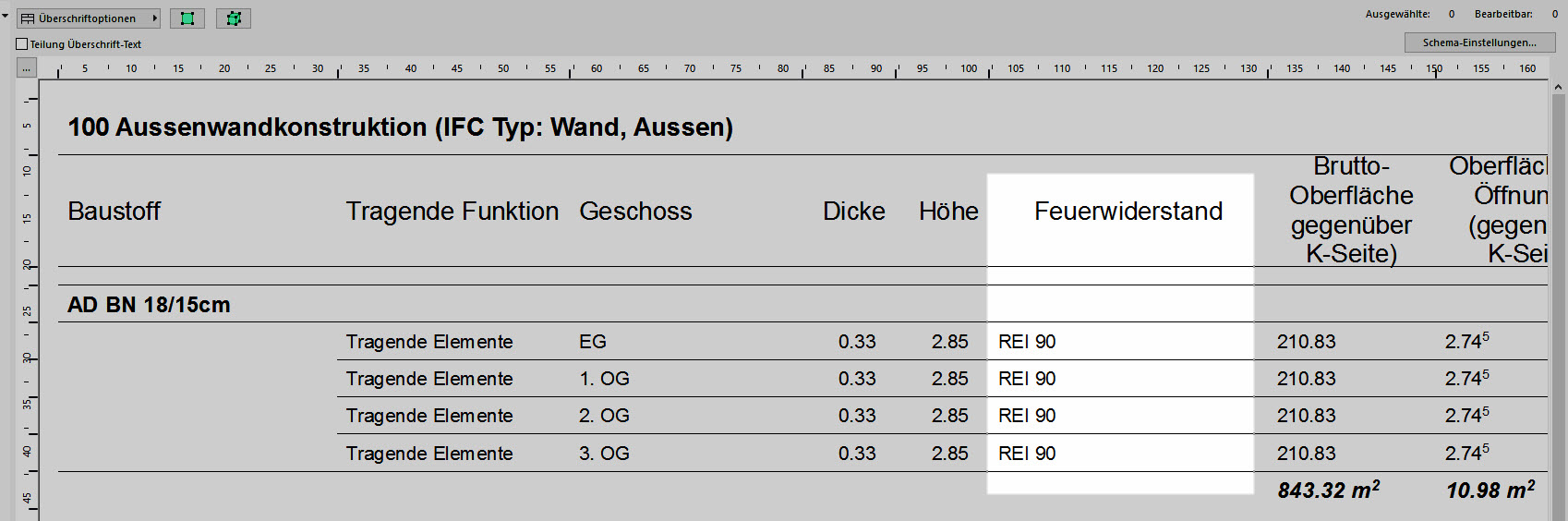Click the vertical scrollbar up arrow

pos(1558,88)
